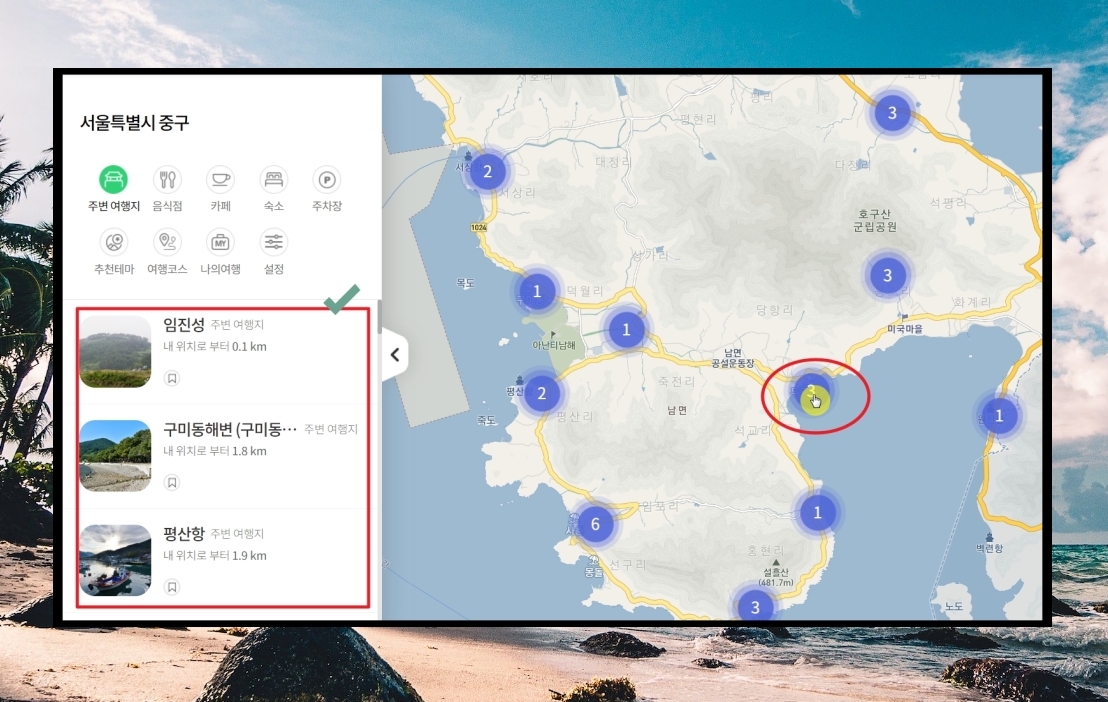Select cluster marker 2 near 서상

pos(487,171)
